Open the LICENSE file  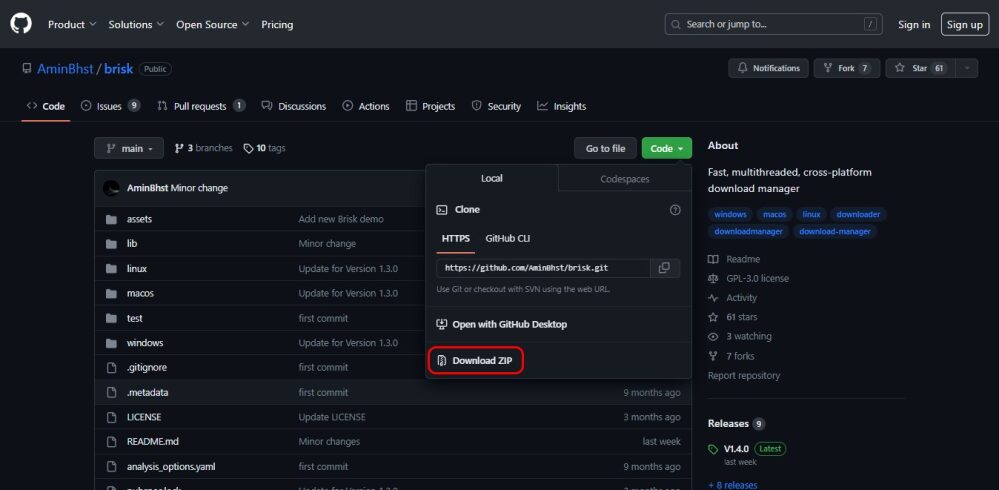pyautogui.click(x=143, y=417)
